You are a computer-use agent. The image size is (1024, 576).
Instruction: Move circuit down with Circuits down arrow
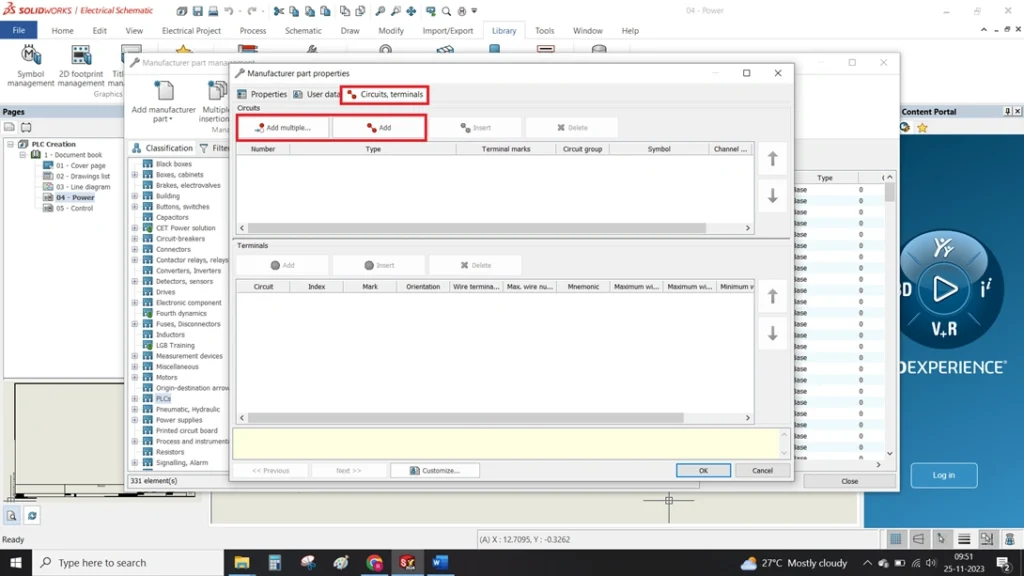tap(773, 195)
